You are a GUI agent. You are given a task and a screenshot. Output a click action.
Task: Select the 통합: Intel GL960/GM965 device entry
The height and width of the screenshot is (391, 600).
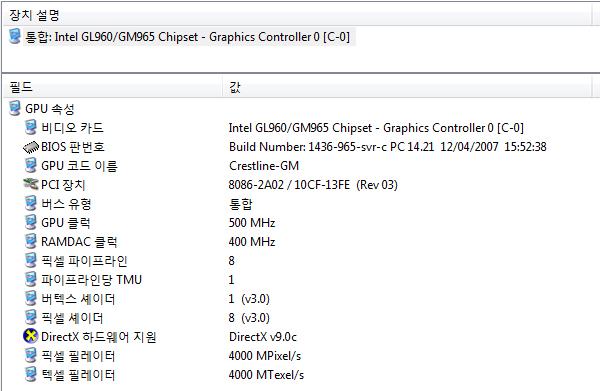188,37
